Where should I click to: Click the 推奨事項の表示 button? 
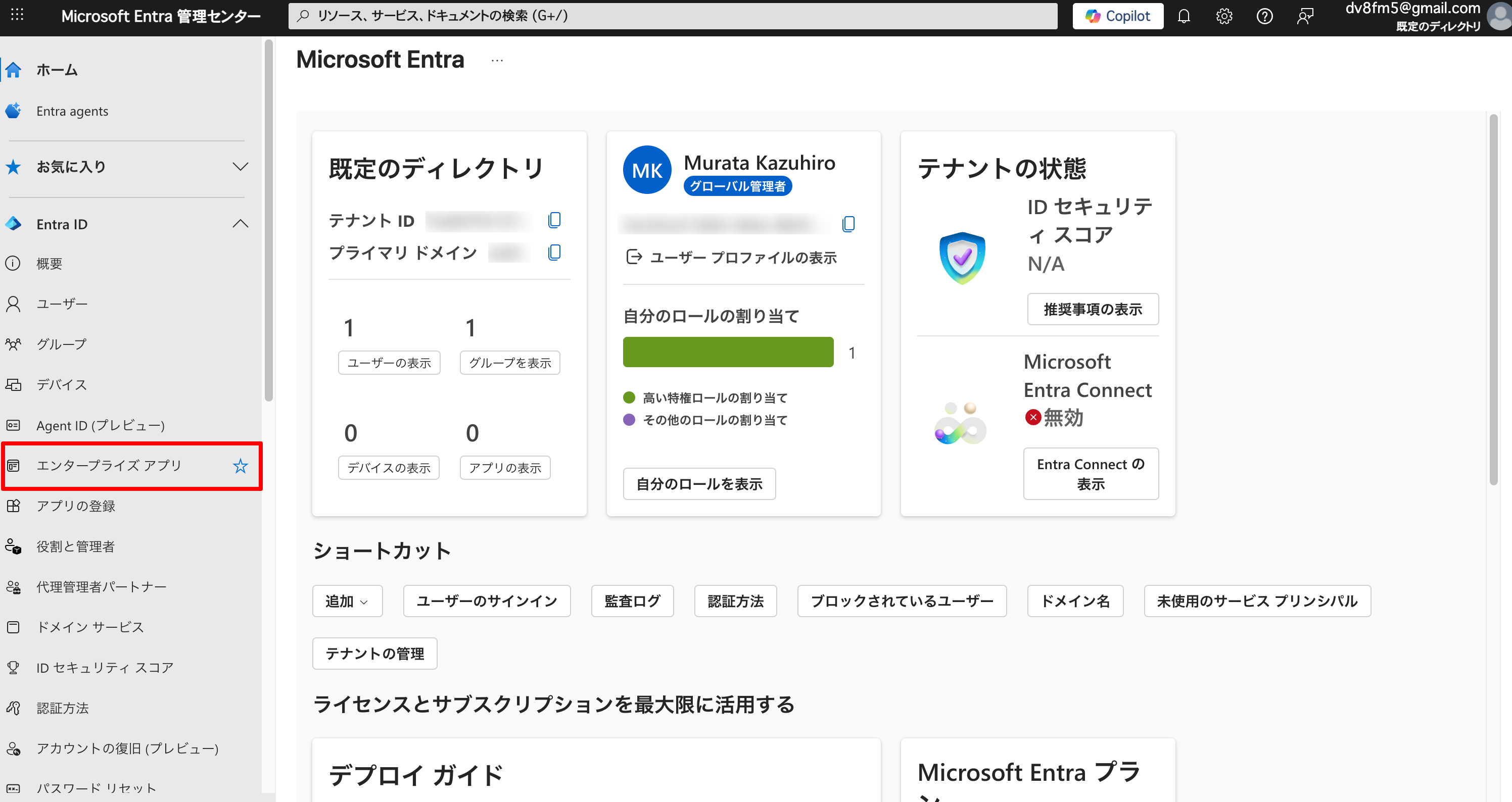pyautogui.click(x=1093, y=309)
